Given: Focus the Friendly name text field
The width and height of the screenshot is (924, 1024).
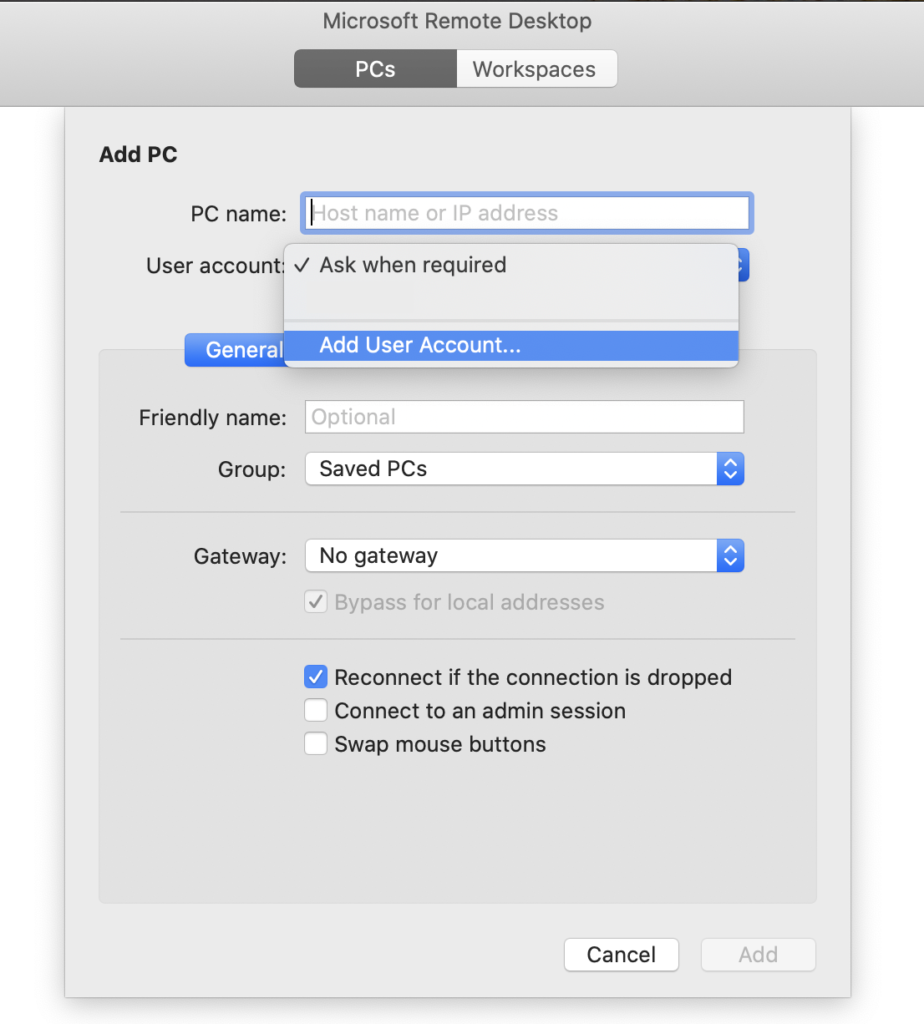Looking at the screenshot, I should pos(524,417).
